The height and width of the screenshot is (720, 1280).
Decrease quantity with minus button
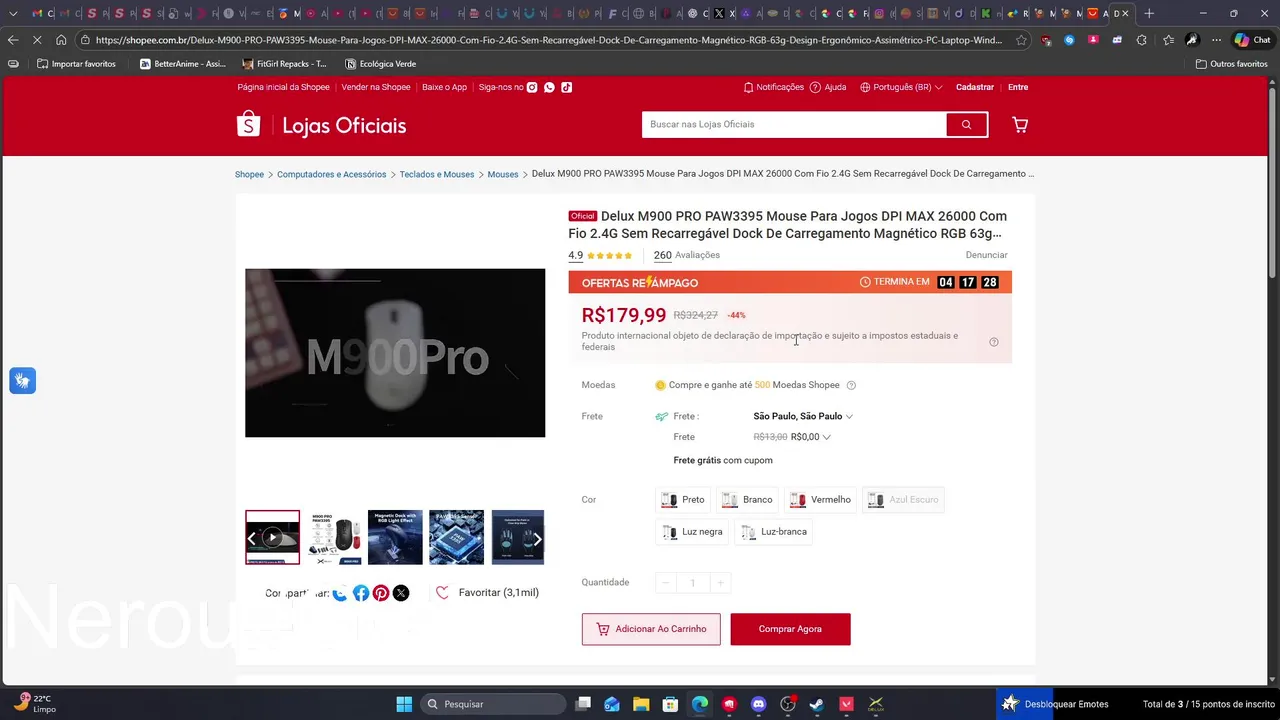pos(665,583)
